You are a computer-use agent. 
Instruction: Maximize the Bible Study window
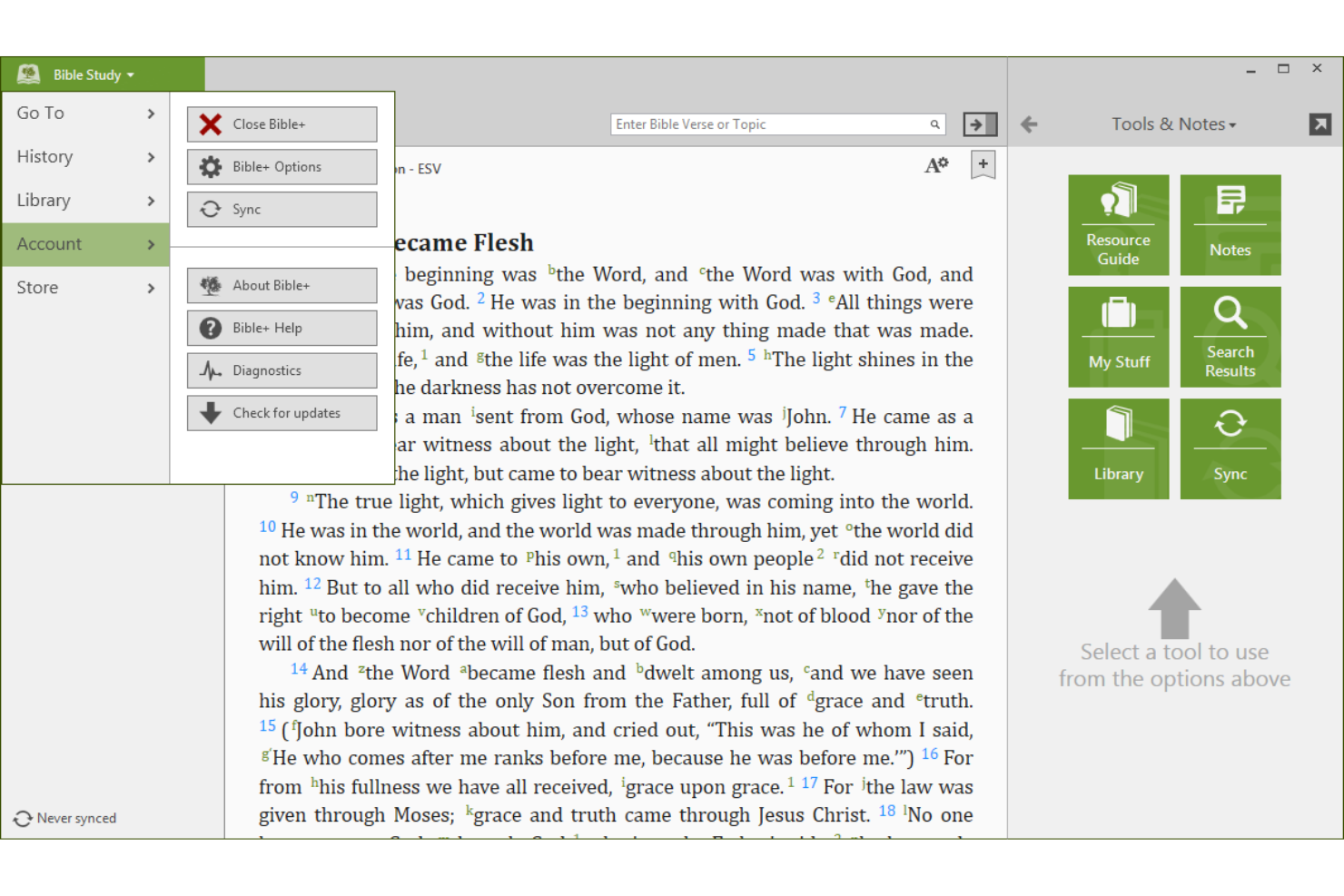point(1283,69)
